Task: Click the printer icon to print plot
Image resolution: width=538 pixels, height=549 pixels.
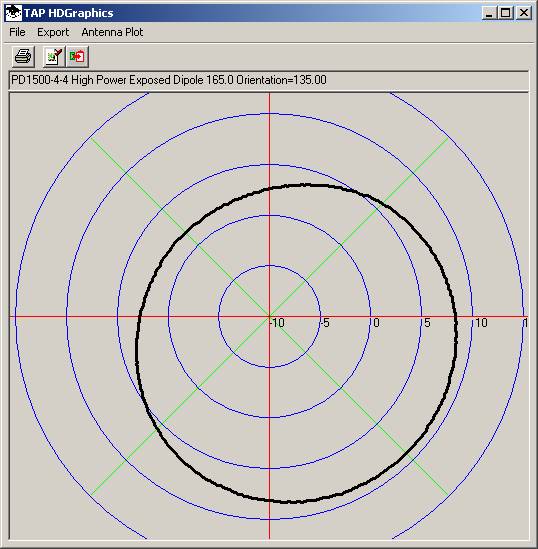Action: [23, 56]
